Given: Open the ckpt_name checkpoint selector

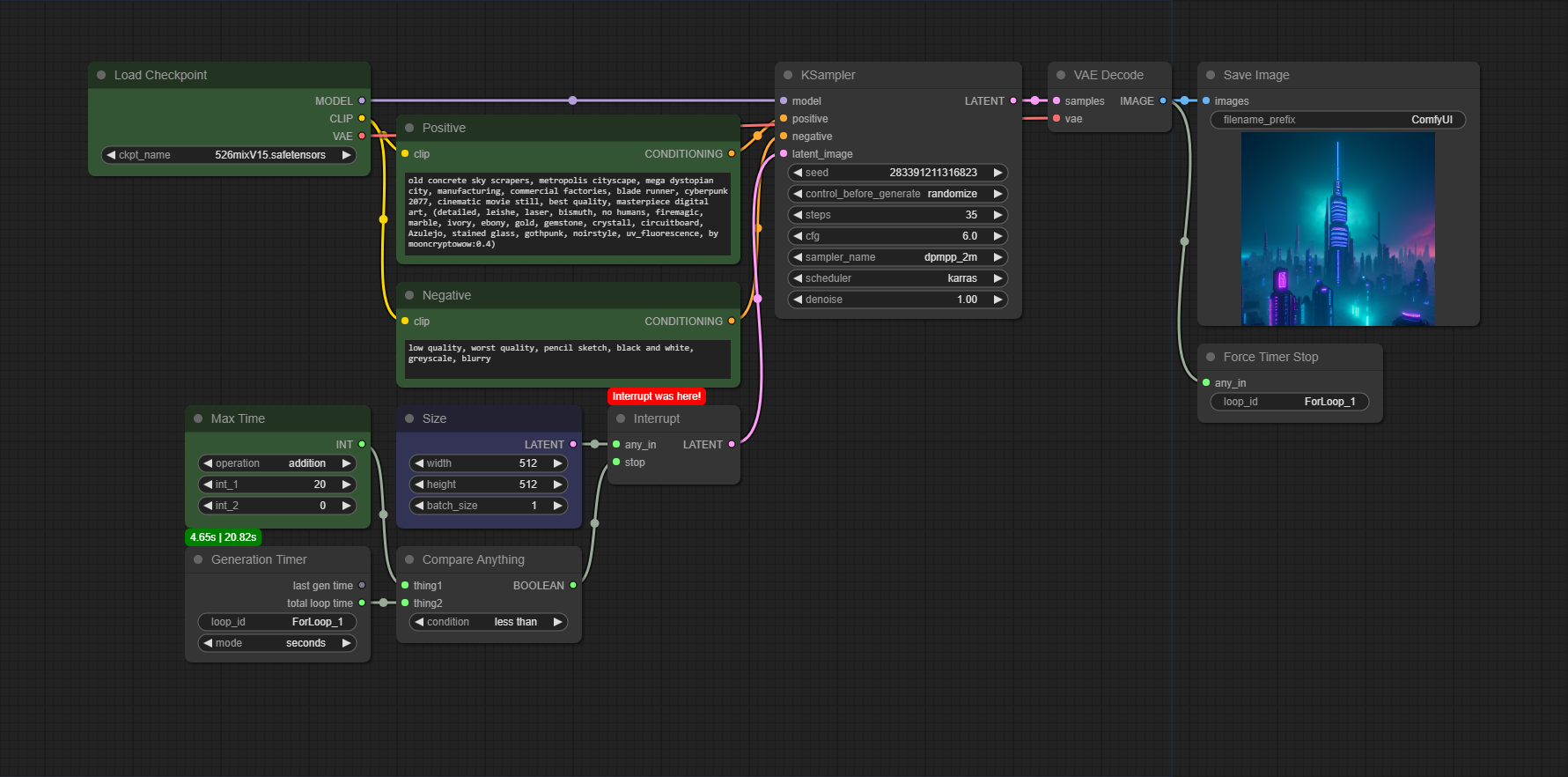Looking at the screenshot, I should [229, 155].
